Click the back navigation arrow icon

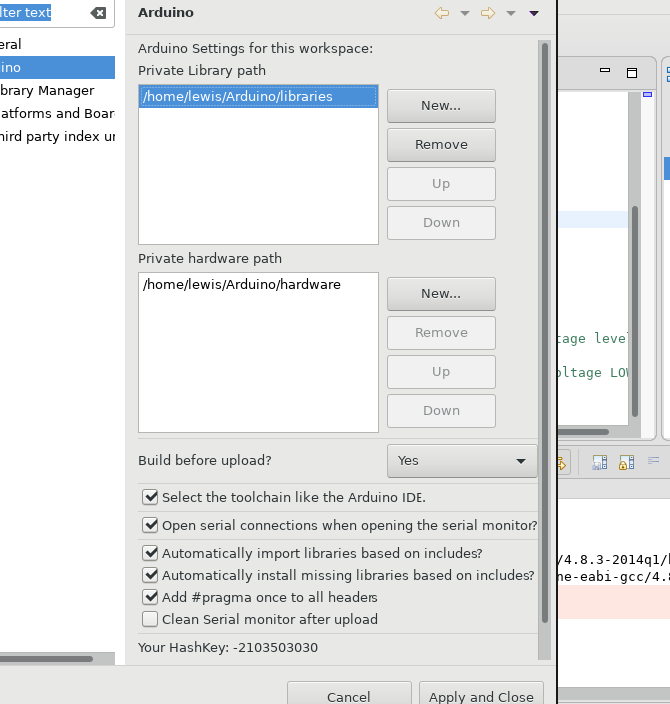point(442,13)
